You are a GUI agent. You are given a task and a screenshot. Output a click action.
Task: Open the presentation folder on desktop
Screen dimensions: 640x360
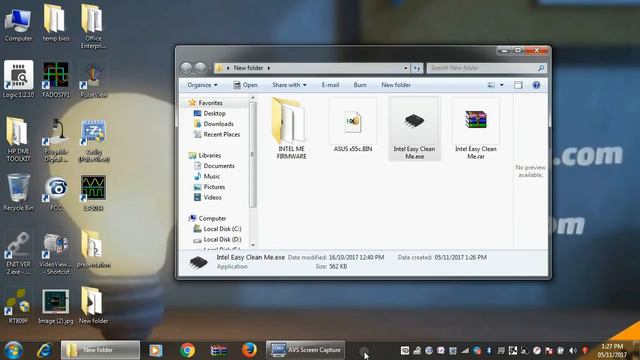[x=93, y=249]
